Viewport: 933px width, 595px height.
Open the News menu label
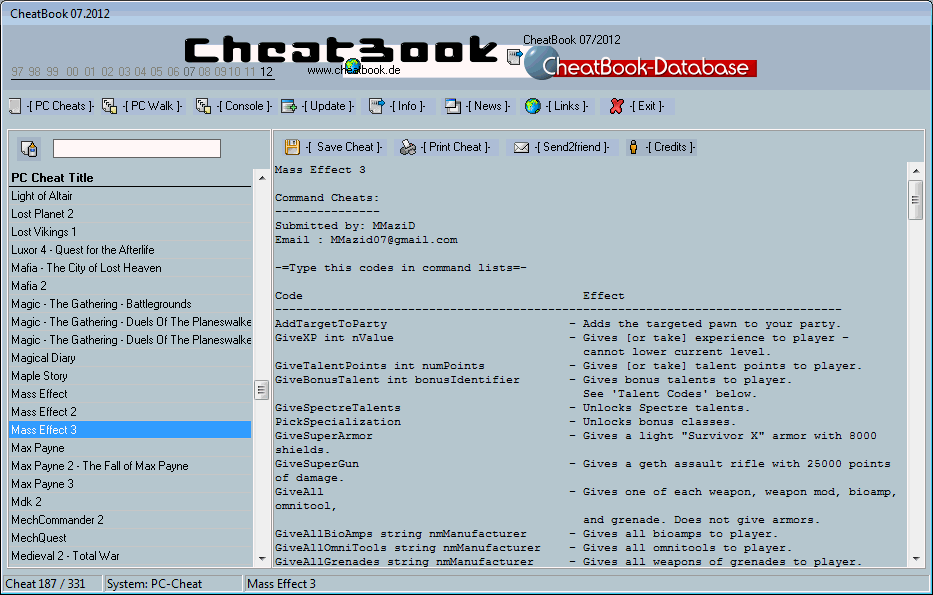(x=488, y=107)
